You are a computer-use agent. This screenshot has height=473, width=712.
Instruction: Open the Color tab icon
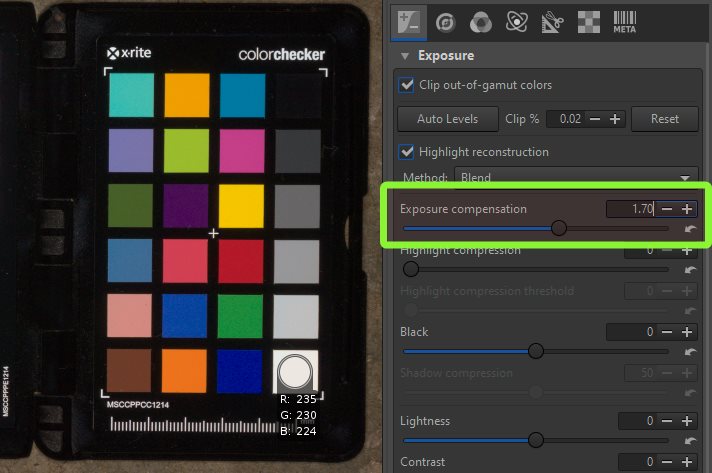click(480, 22)
